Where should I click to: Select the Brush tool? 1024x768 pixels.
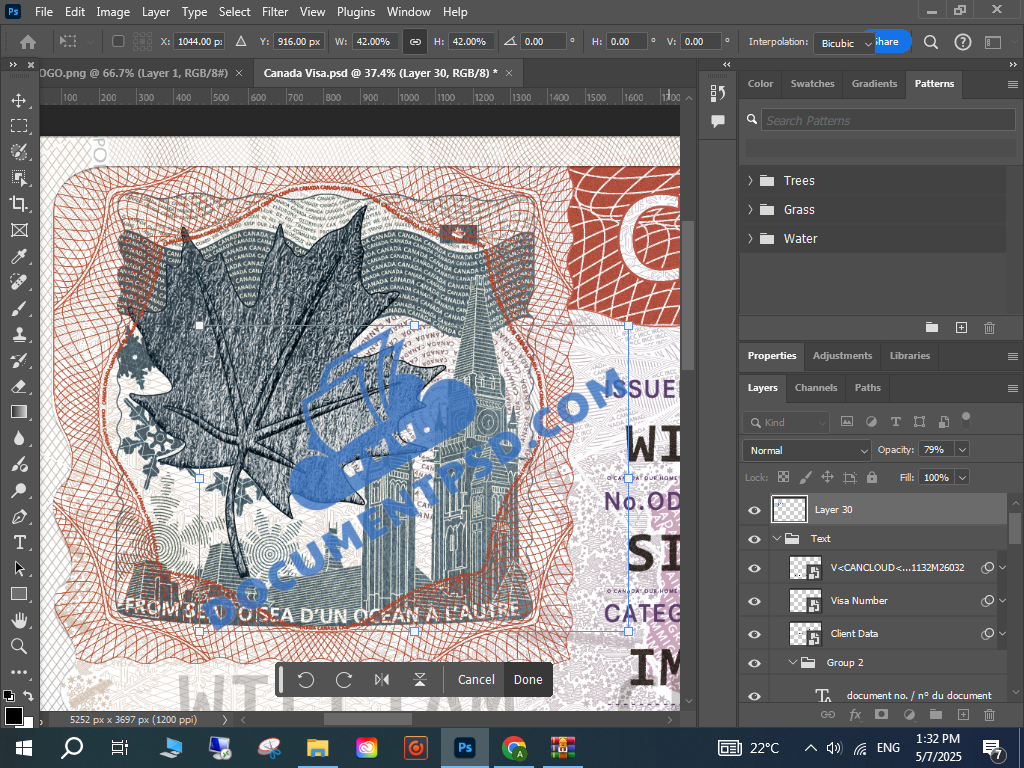[19, 308]
